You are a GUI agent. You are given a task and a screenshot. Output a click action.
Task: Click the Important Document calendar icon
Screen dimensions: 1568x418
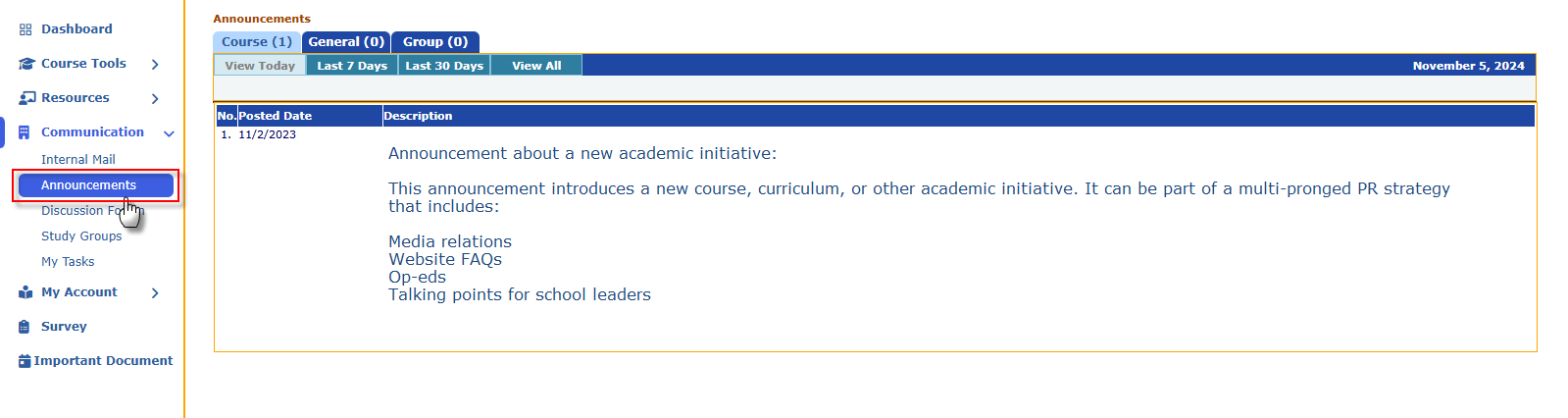(25, 361)
